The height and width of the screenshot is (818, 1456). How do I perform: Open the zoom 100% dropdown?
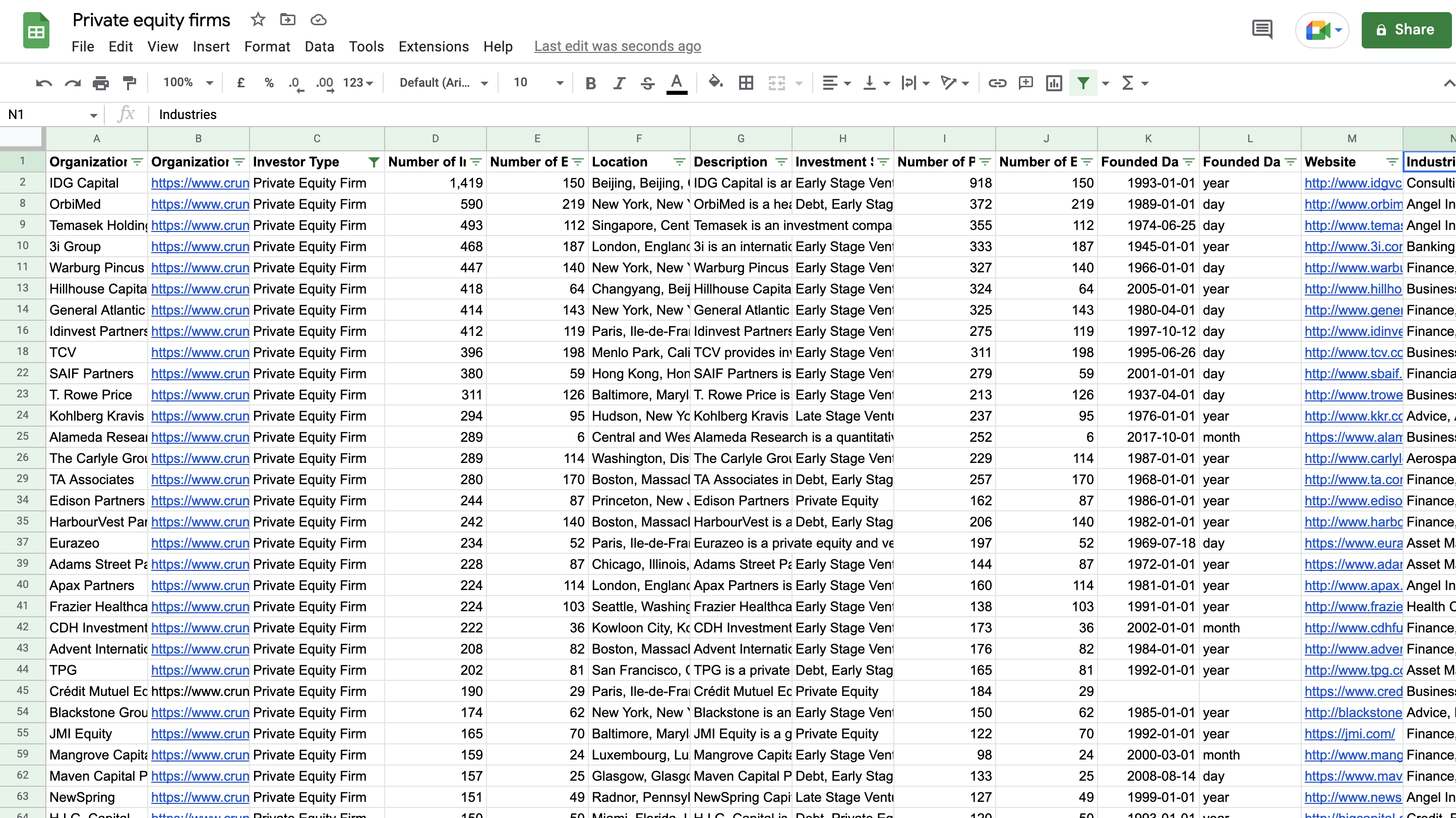[x=188, y=83]
